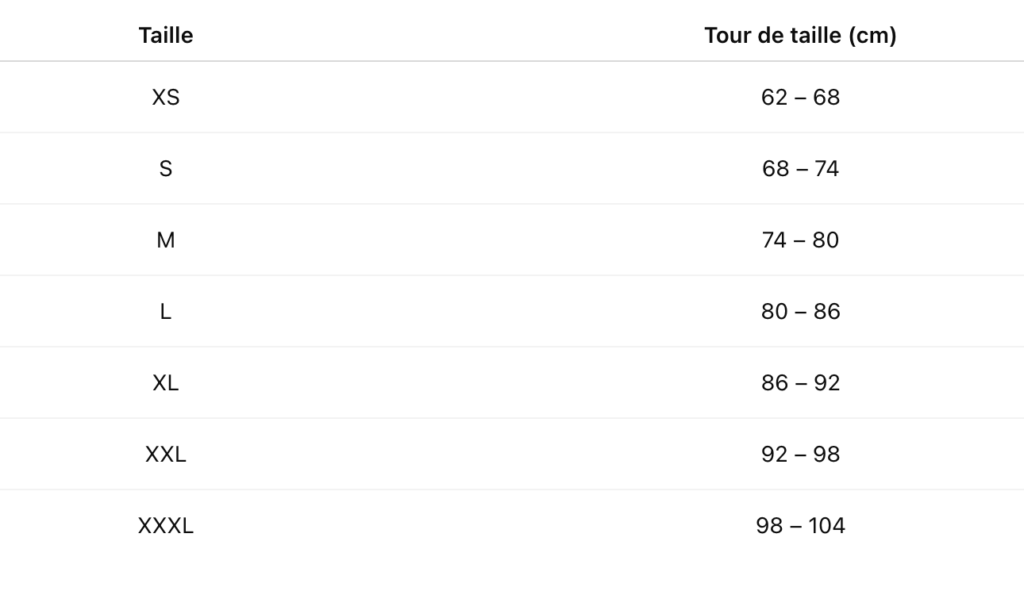
Task: Select the L size cell
Action: pyautogui.click(x=166, y=312)
